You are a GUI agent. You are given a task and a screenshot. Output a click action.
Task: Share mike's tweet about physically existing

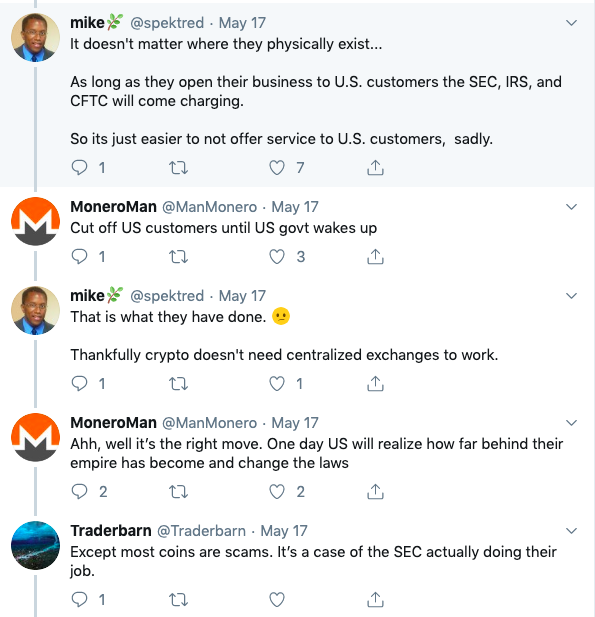coord(375,168)
